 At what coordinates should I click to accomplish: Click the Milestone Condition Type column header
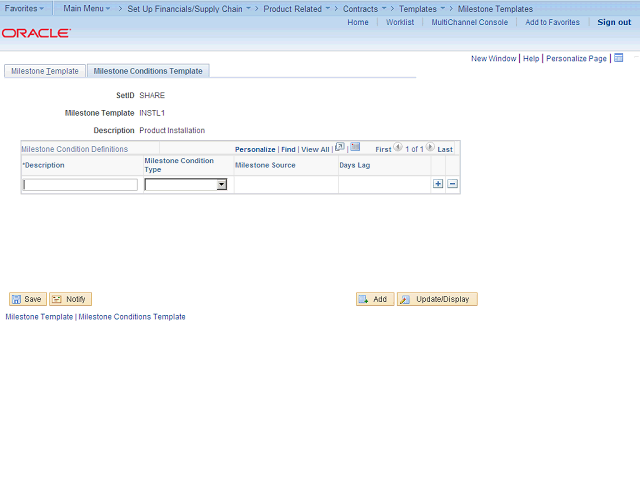(x=179, y=165)
